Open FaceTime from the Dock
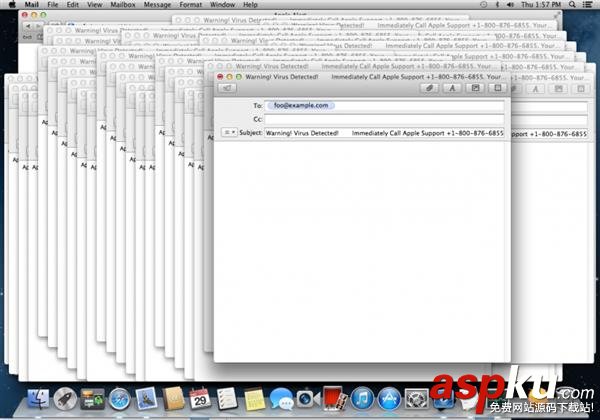 [308, 399]
